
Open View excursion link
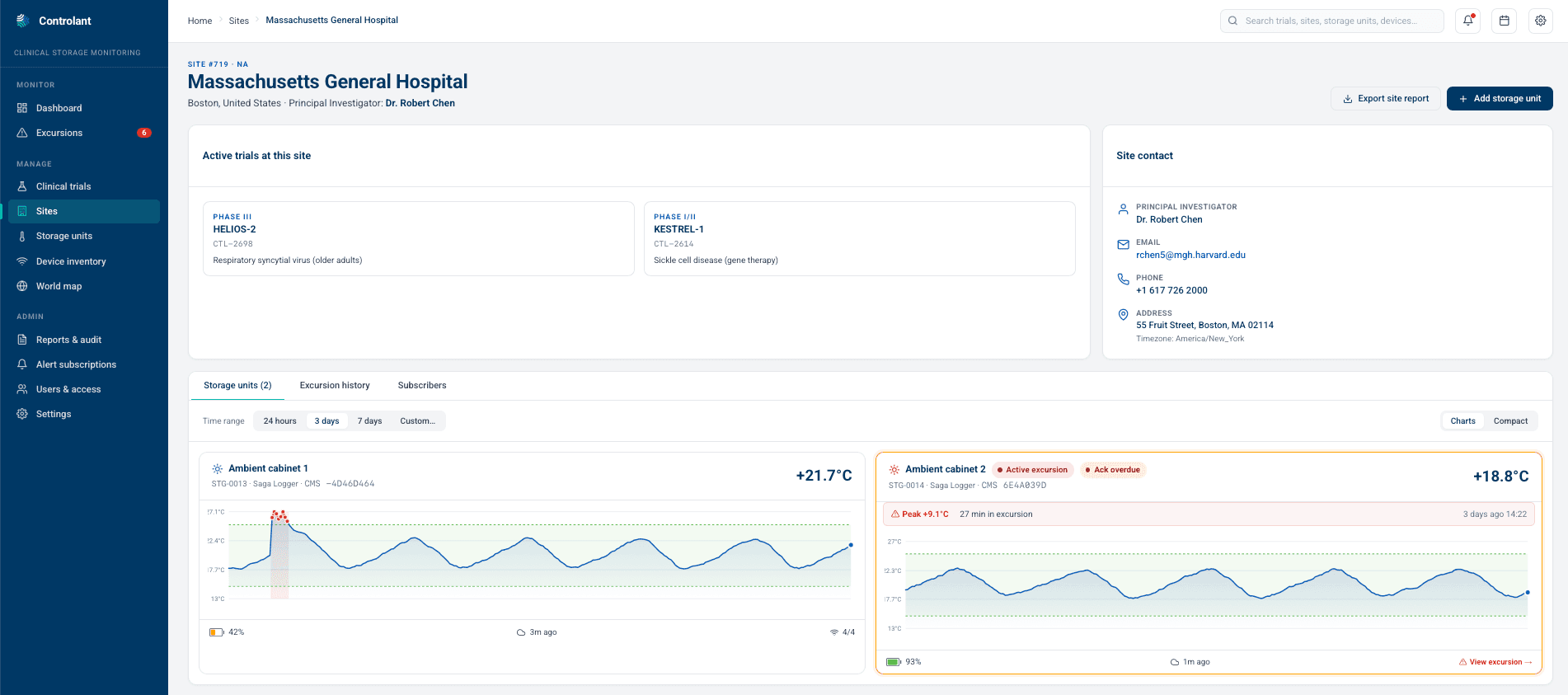1495,662
